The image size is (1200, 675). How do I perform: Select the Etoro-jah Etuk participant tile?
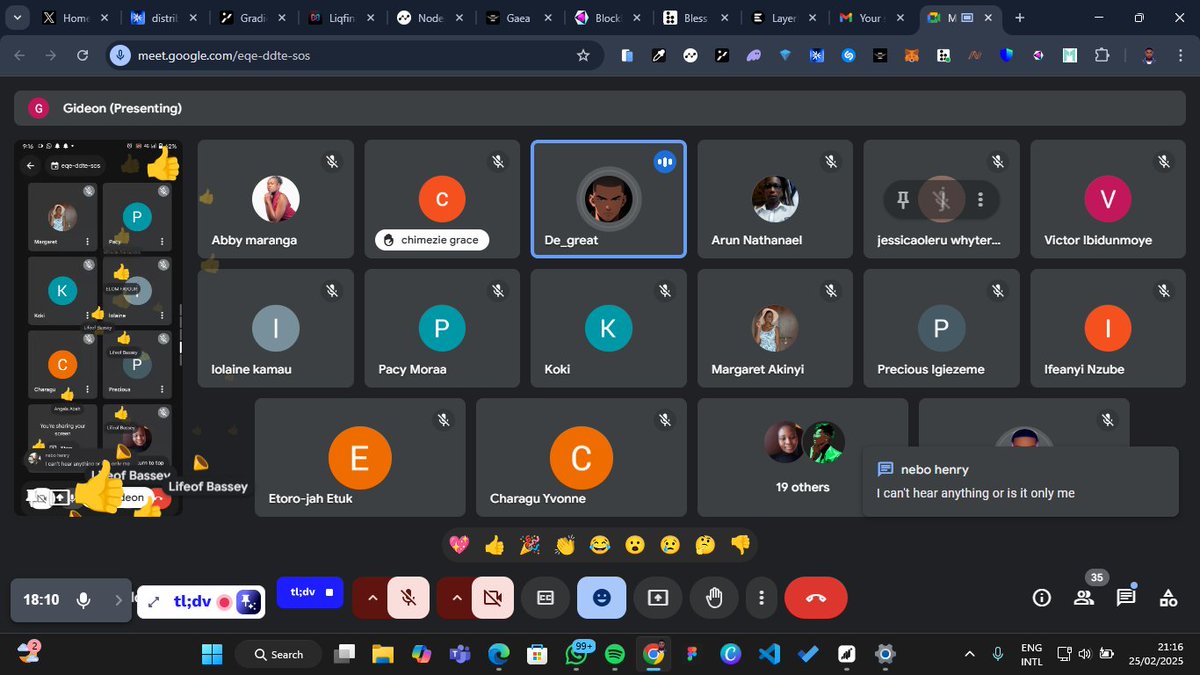coord(360,457)
